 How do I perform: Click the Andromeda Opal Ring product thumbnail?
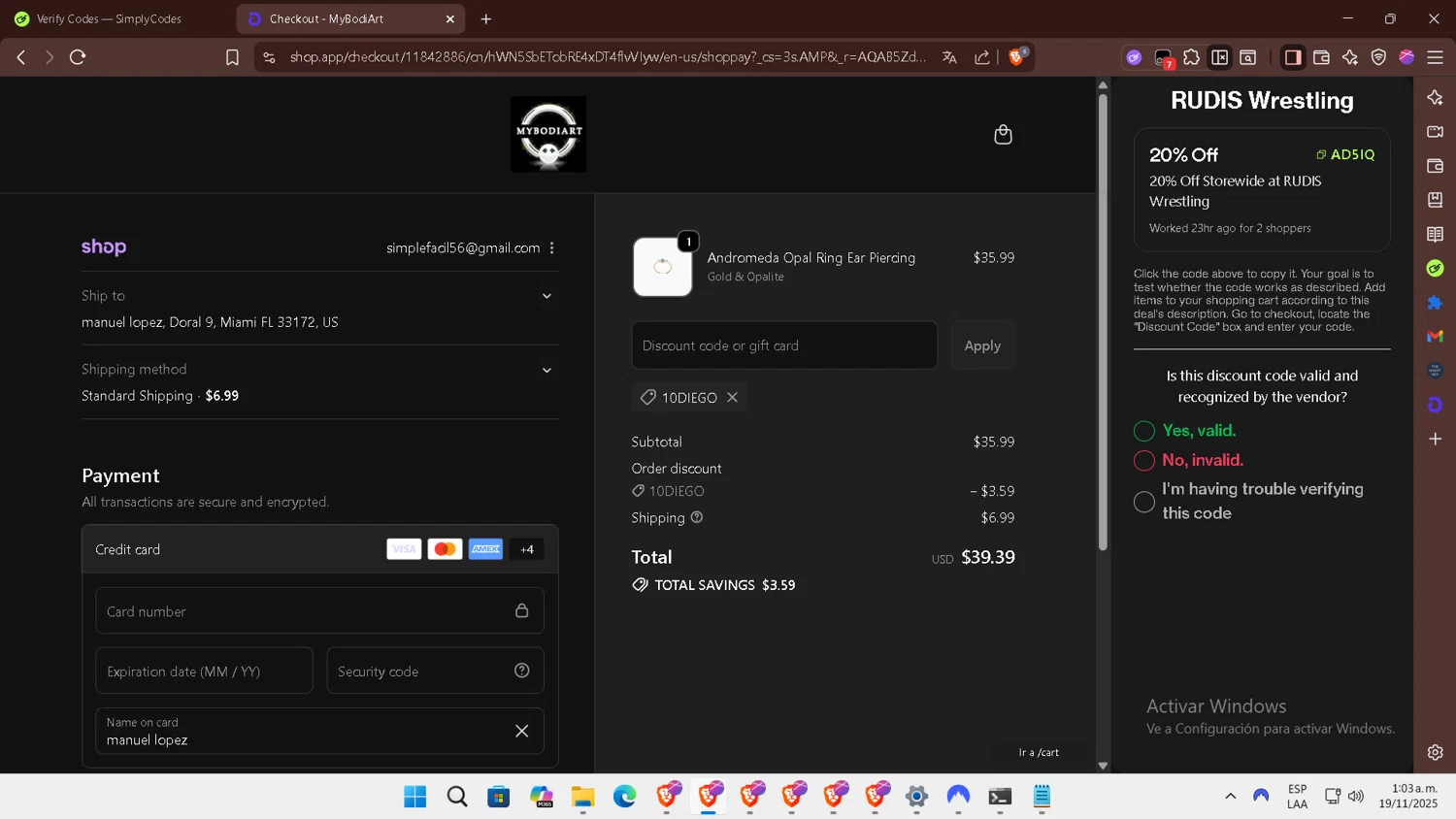coord(662,267)
